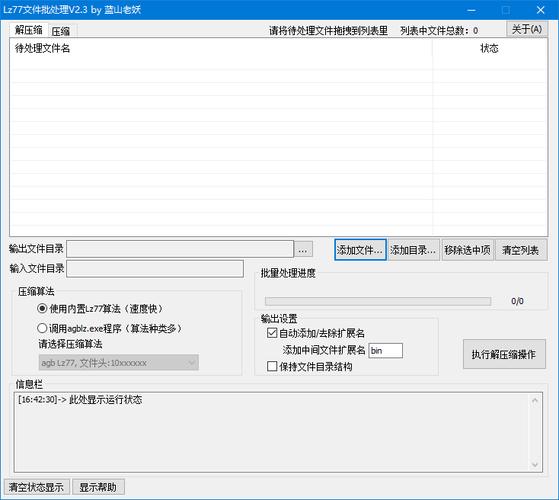
Task: Select 使用内置Lz77算法 radio option
Action: pyautogui.click(x=100, y=309)
